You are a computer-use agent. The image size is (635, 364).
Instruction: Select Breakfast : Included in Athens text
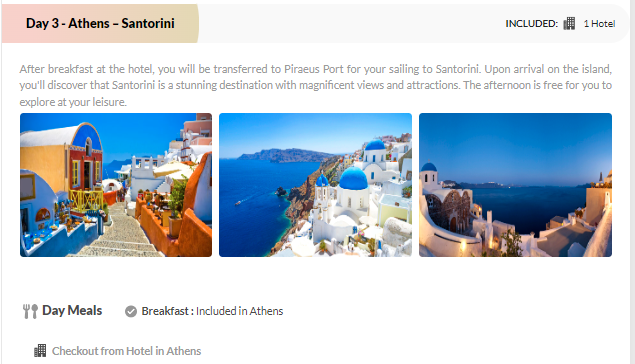pos(212,311)
